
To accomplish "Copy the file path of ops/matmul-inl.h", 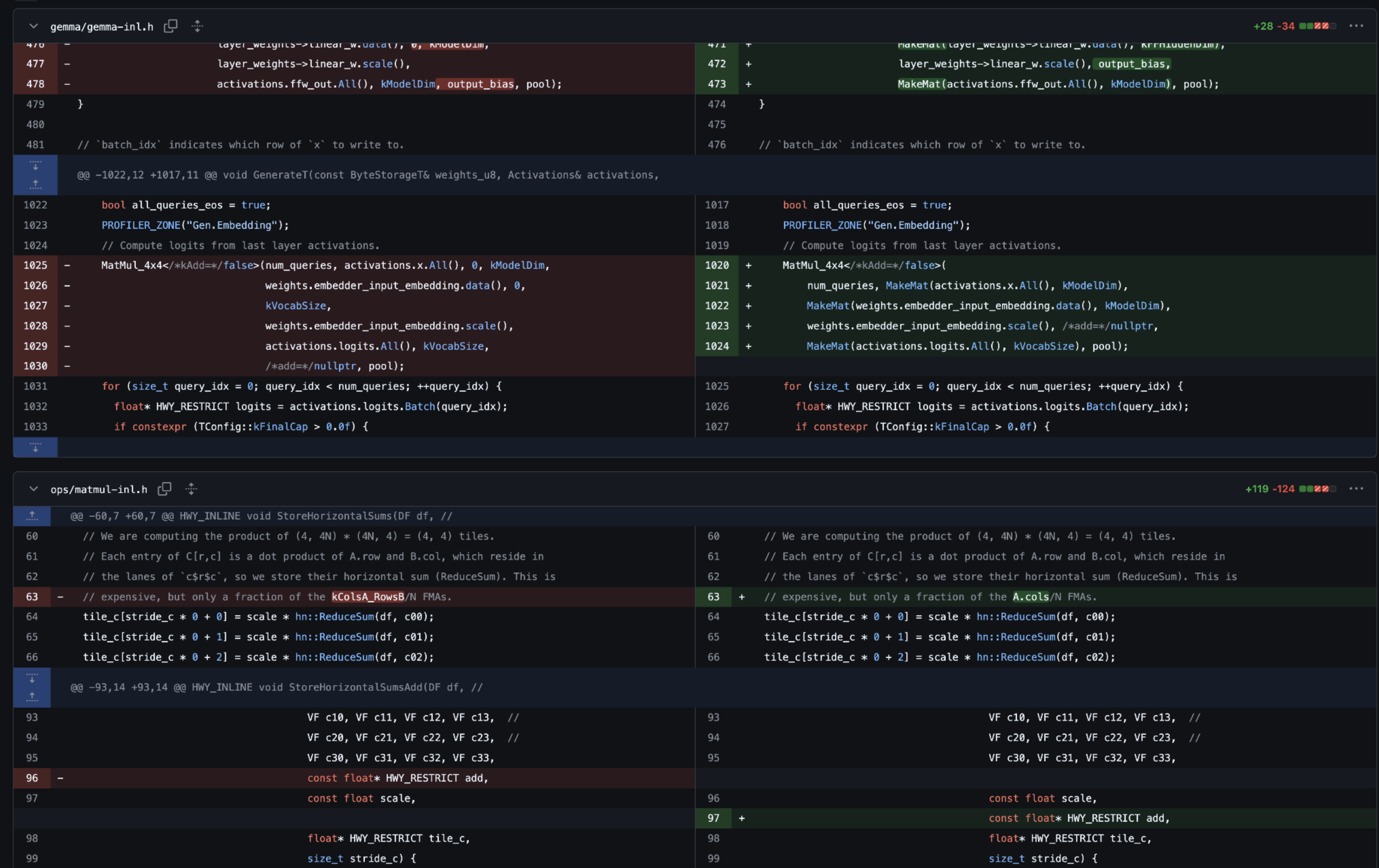I will (x=165, y=489).
